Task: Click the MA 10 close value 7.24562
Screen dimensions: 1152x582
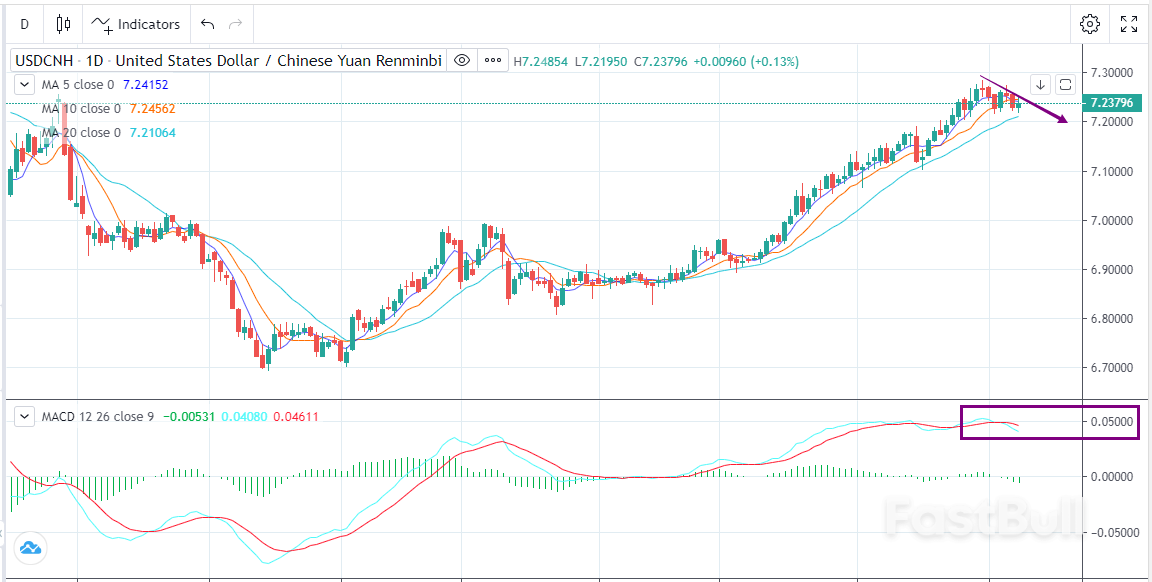Action: (152, 108)
